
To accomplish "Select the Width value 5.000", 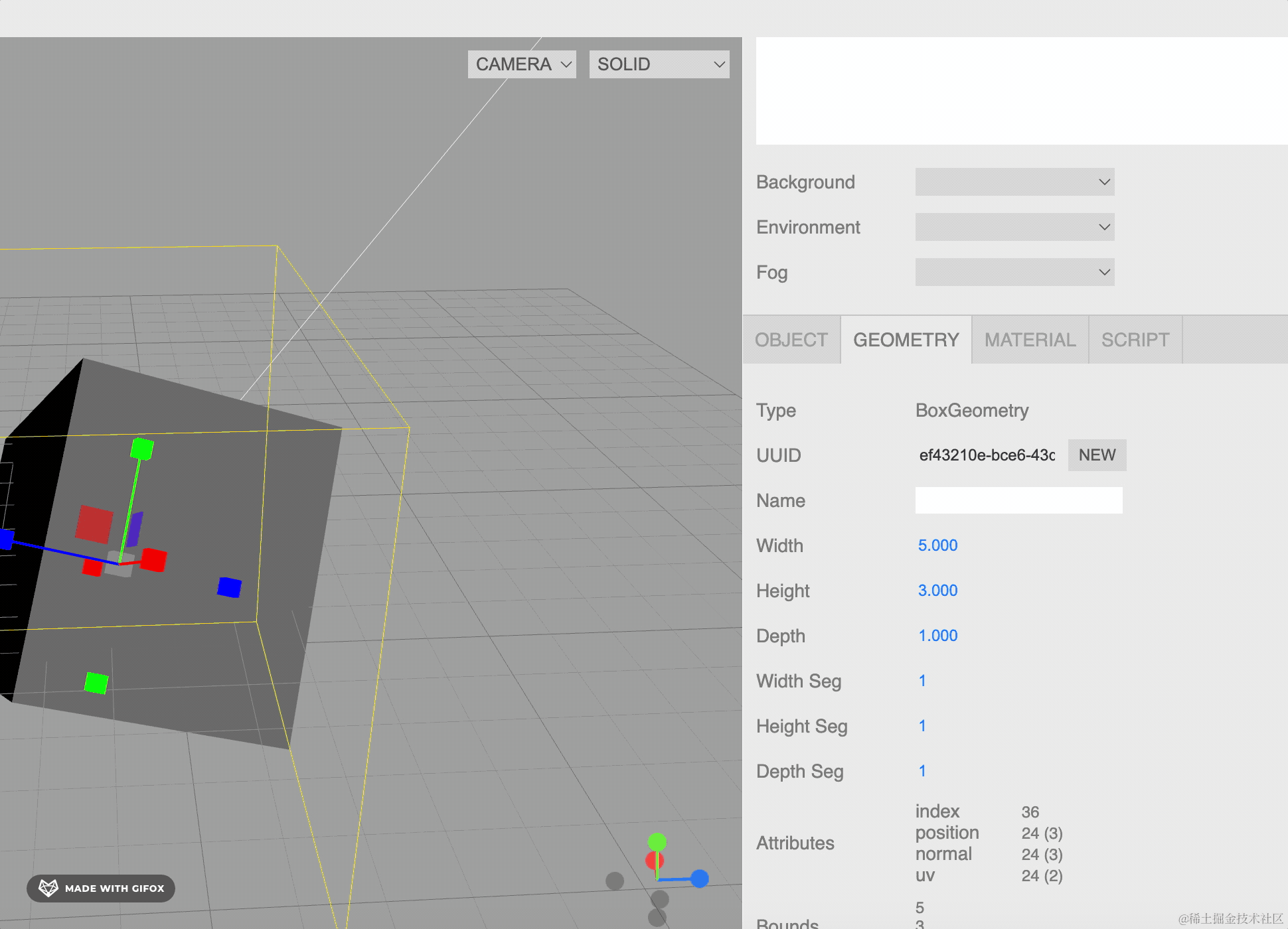I will pyautogui.click(x=937, y=545).
